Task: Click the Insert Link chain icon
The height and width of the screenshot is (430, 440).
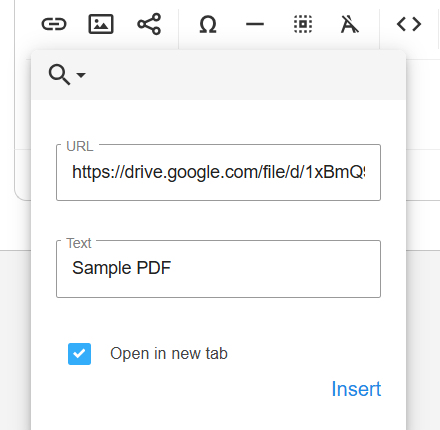Action: tap(54, 24)
